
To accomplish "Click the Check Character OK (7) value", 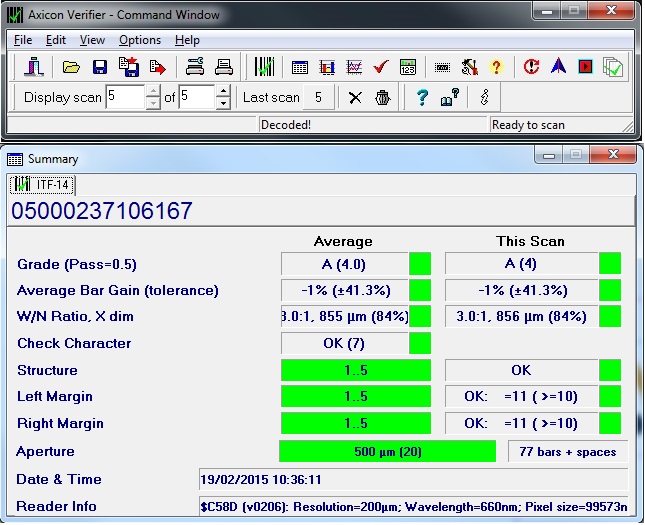I will pyautogui.click(x=344, y=343).
